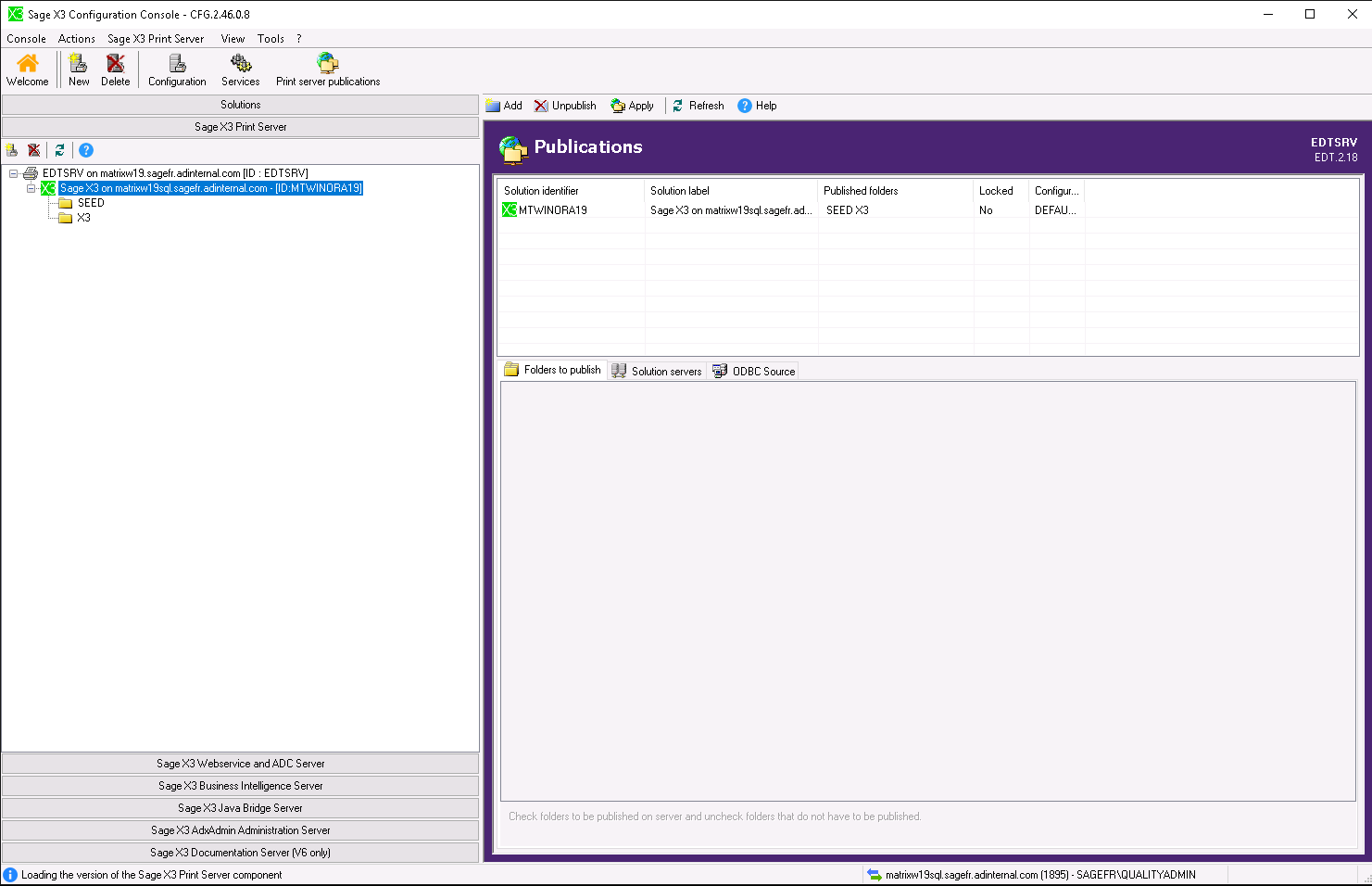The width and height of the screenshot is (1372, 886).
Task: Create a new component with New icon
Action: tap(78, 67)
